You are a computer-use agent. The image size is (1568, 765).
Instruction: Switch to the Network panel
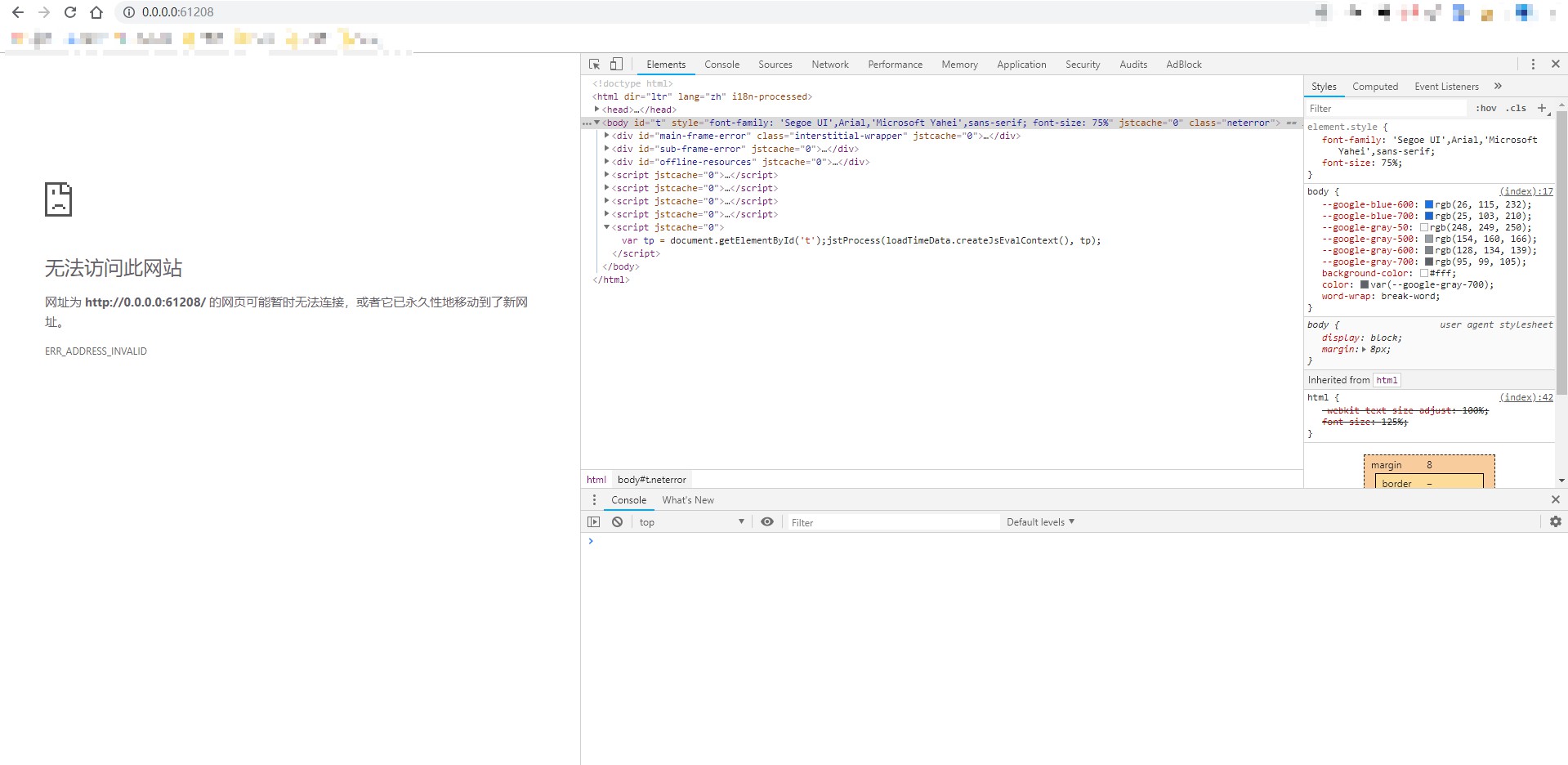pyautogui.click(x=830, y=64)
